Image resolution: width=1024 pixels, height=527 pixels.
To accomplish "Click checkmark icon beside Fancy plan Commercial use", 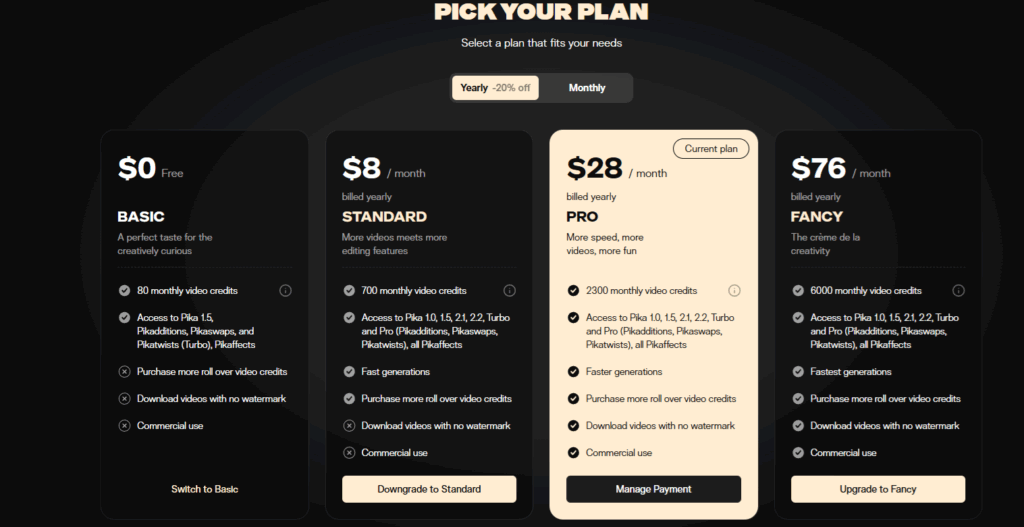I will [798, 453].
